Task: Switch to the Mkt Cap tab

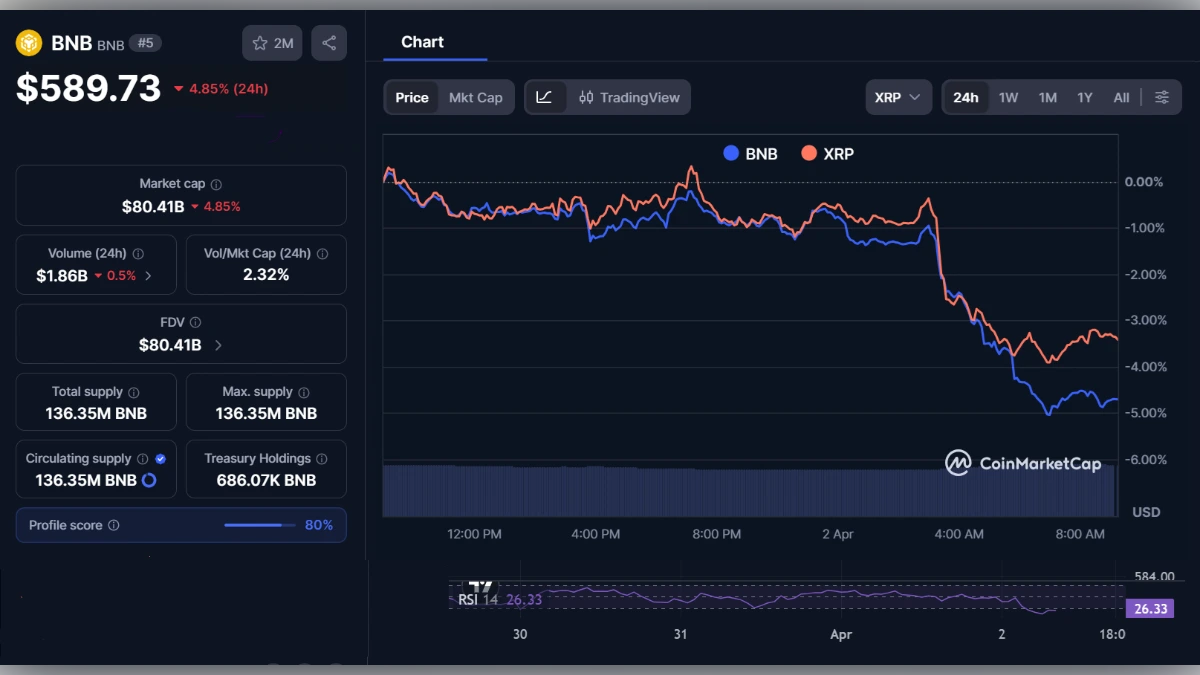Action: [476, 97]
